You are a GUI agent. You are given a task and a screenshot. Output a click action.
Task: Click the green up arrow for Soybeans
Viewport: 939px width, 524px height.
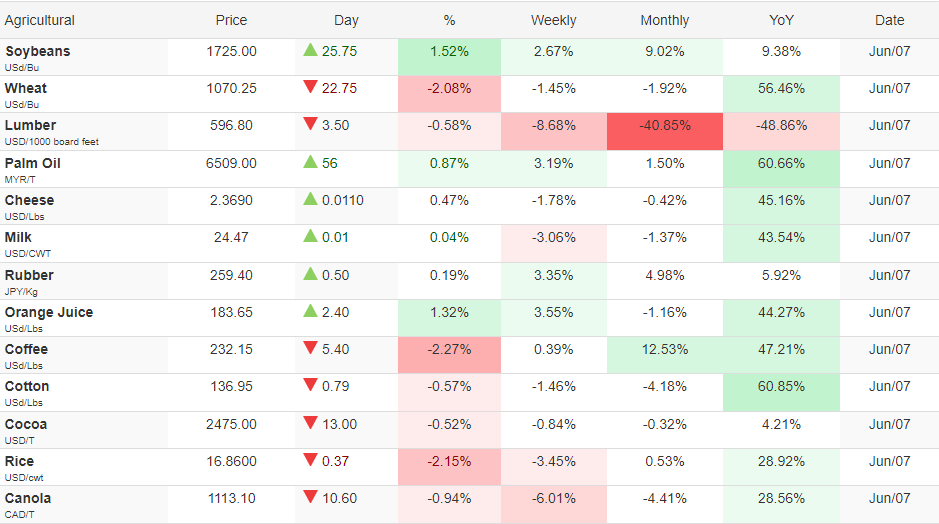click(x=310, y=50)
